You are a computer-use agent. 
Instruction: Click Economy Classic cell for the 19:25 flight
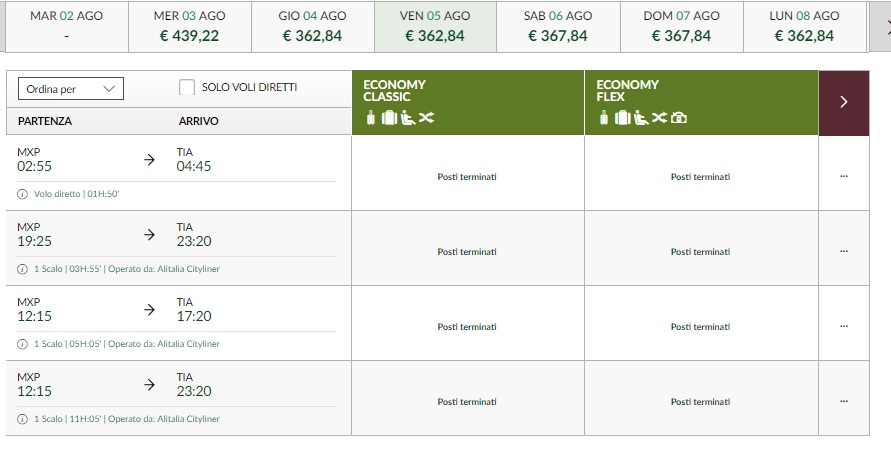467,251
